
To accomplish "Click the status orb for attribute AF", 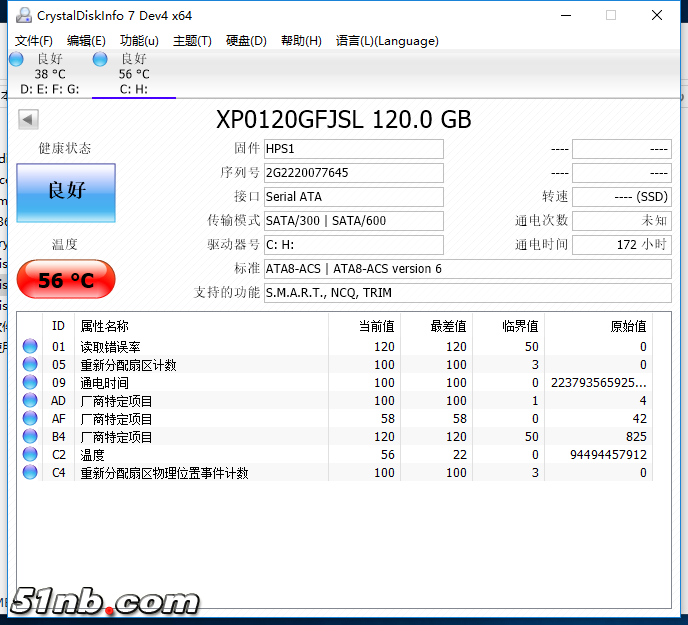I will [x=30, y=419].
